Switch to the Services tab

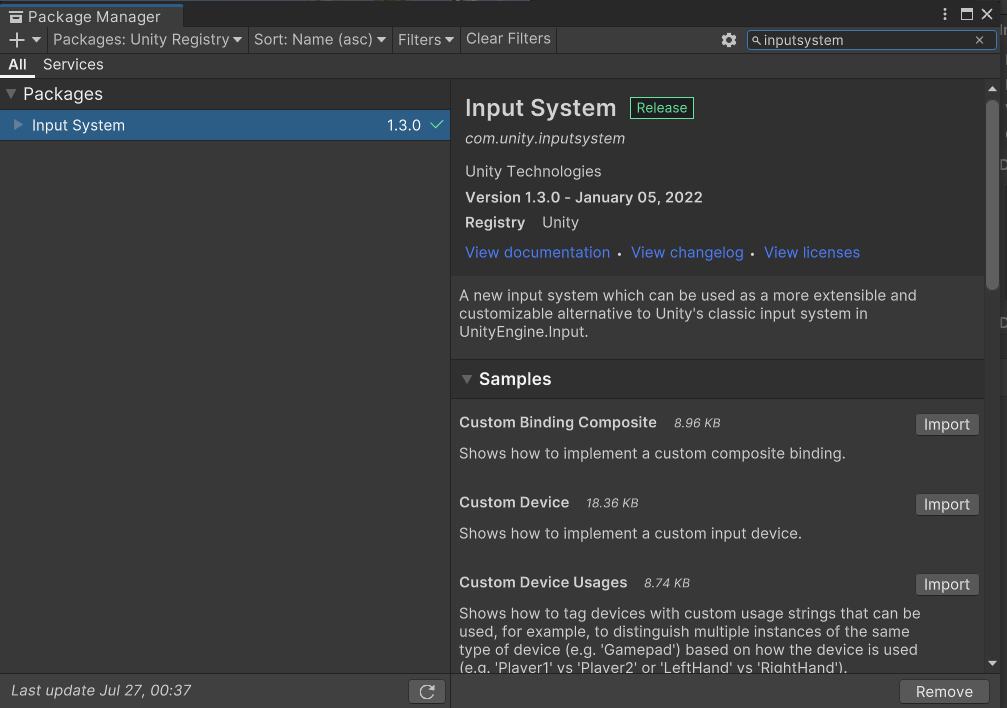pos(73,65)
